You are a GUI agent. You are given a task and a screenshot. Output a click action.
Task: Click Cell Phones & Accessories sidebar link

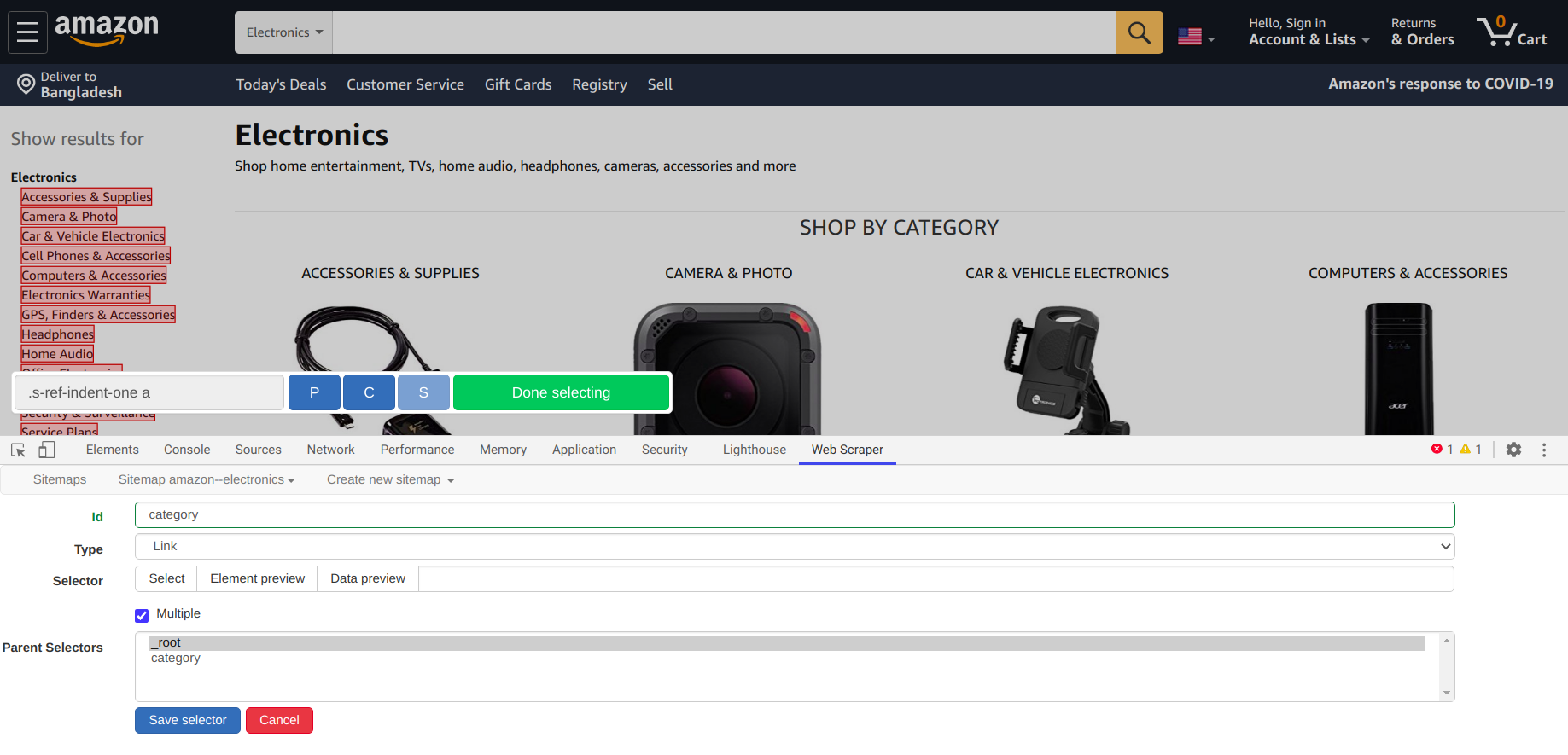(96, 256)
